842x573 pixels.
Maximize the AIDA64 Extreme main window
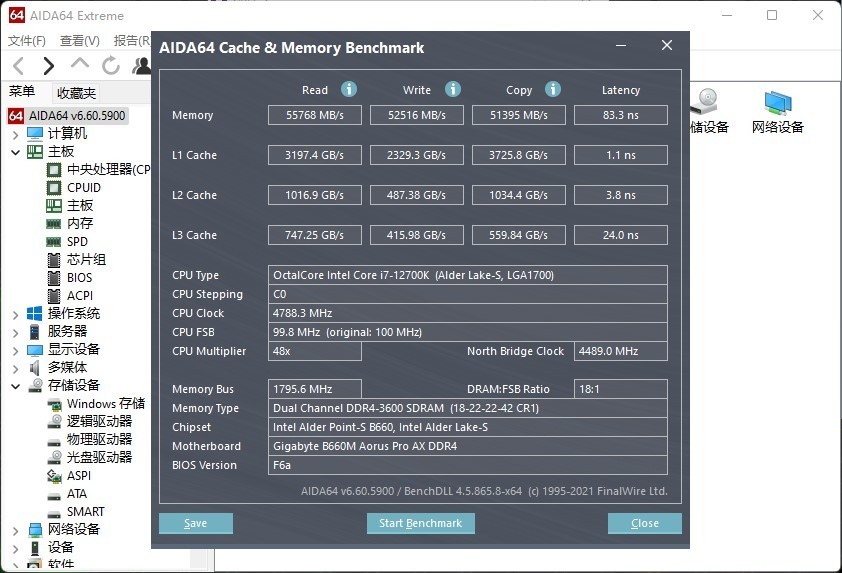[x=772, y=15]
